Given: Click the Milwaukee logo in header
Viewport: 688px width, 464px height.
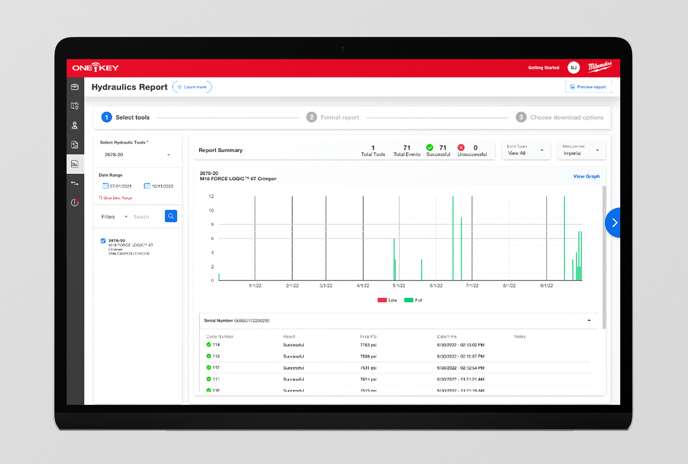Looking at the screenshot, I should tap(600, 67).
